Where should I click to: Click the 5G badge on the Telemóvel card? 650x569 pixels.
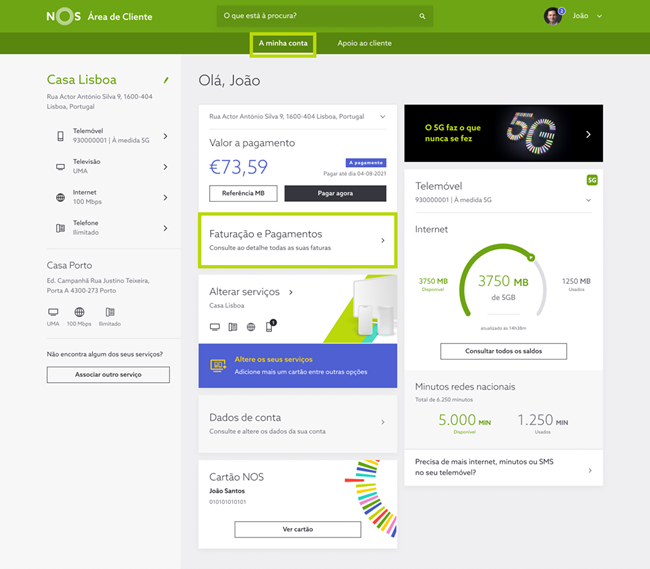coord(592,180)
